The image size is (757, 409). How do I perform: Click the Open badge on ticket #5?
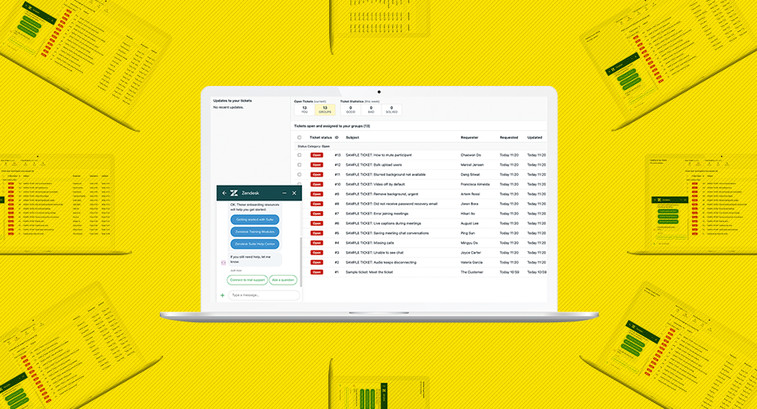(x=317, y=233)
